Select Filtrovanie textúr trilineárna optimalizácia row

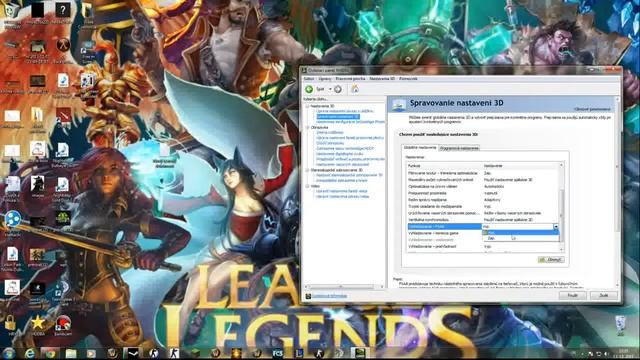483,173
